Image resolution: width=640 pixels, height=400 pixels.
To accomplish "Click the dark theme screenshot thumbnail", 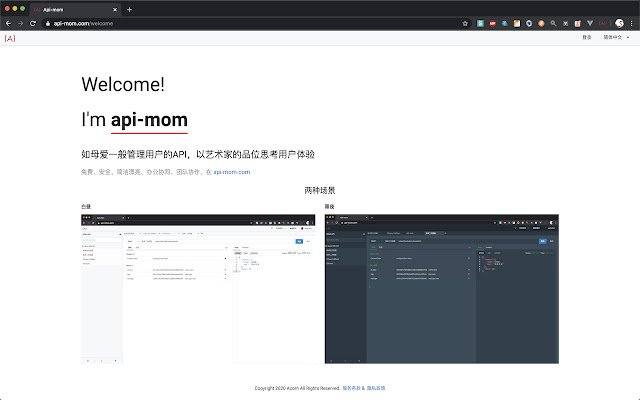I will [x=442, y=289].
